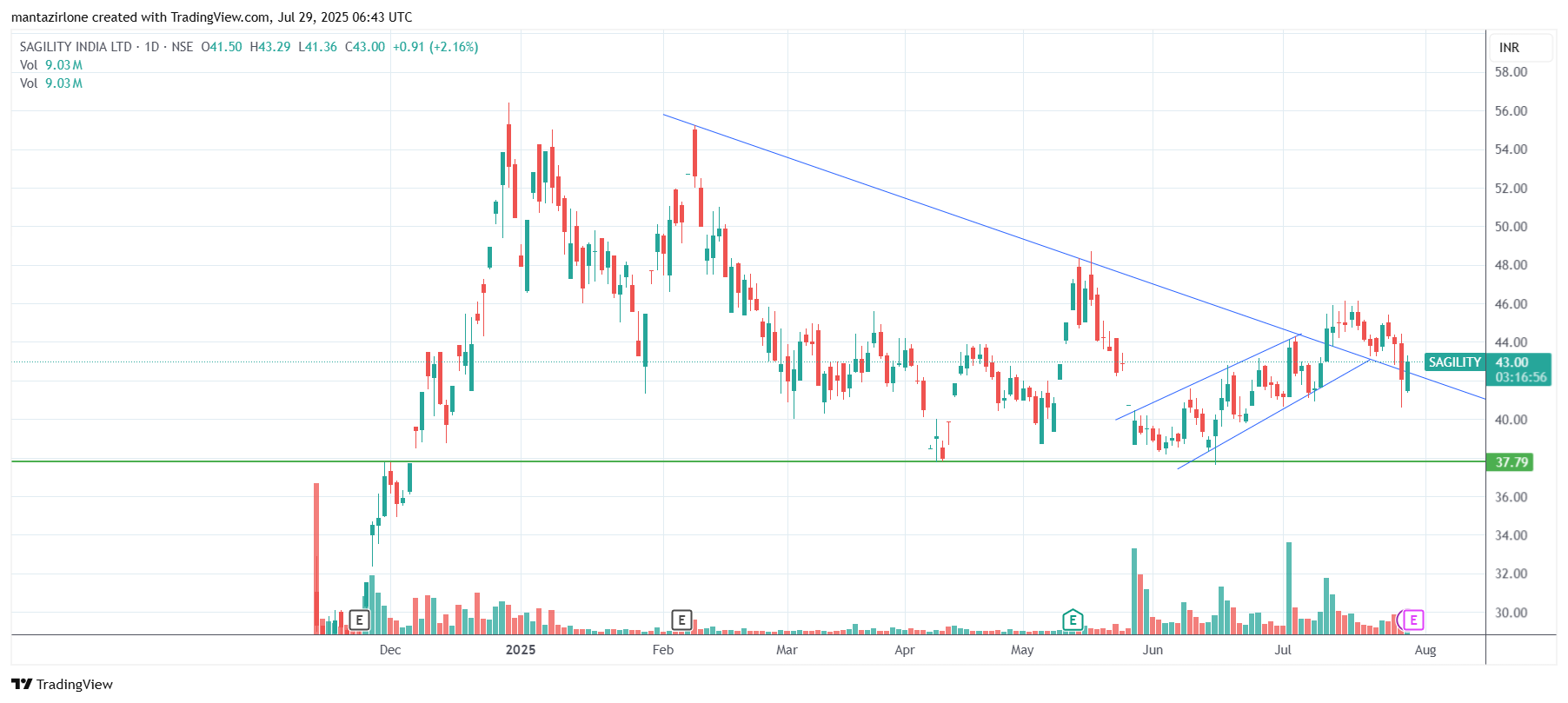Click the 34.00 price axis label
The image size is (1568, 703).
[1511, 535]
